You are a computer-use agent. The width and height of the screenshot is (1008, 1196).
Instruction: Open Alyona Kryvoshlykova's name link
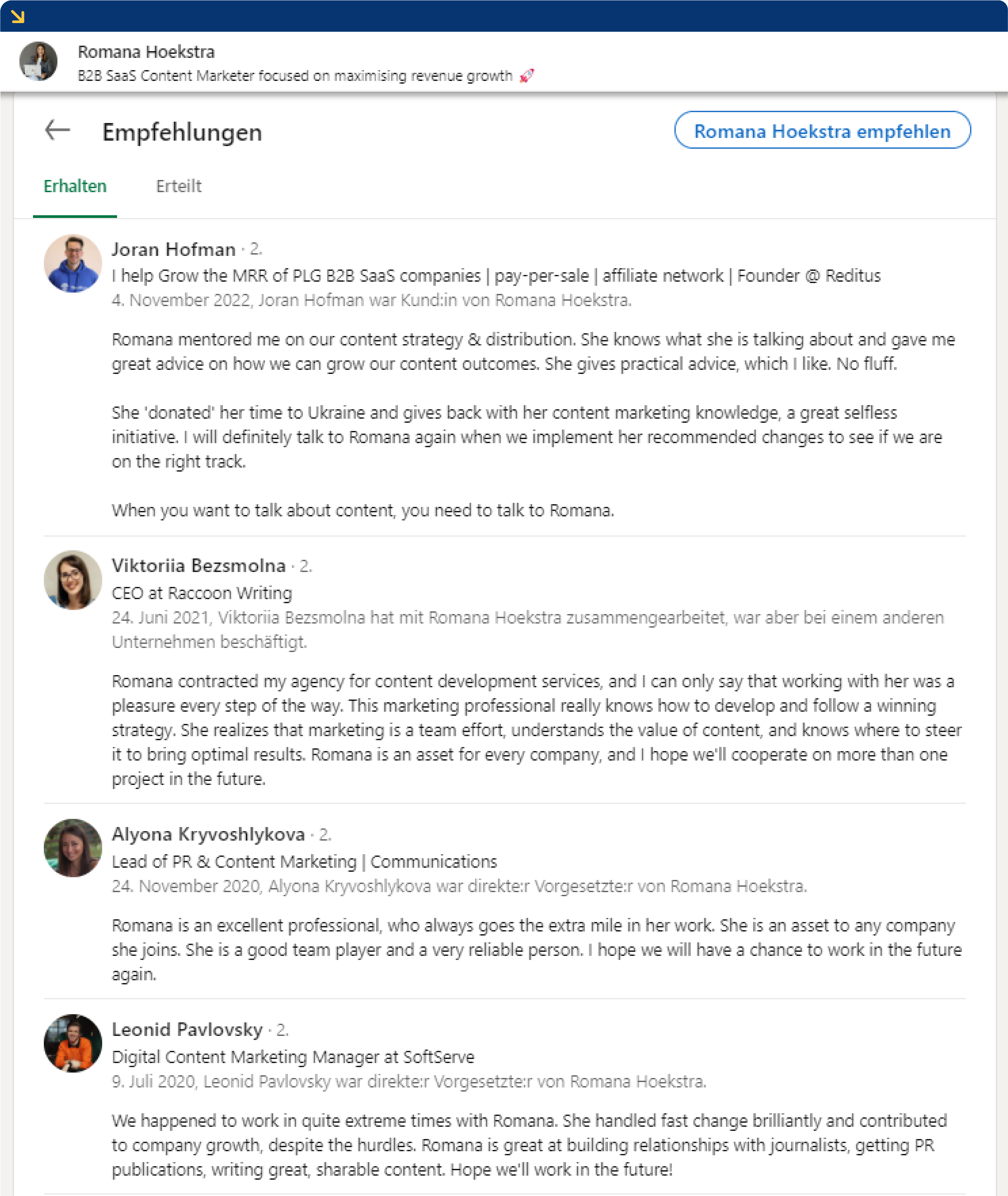click(x=208, y=834)
